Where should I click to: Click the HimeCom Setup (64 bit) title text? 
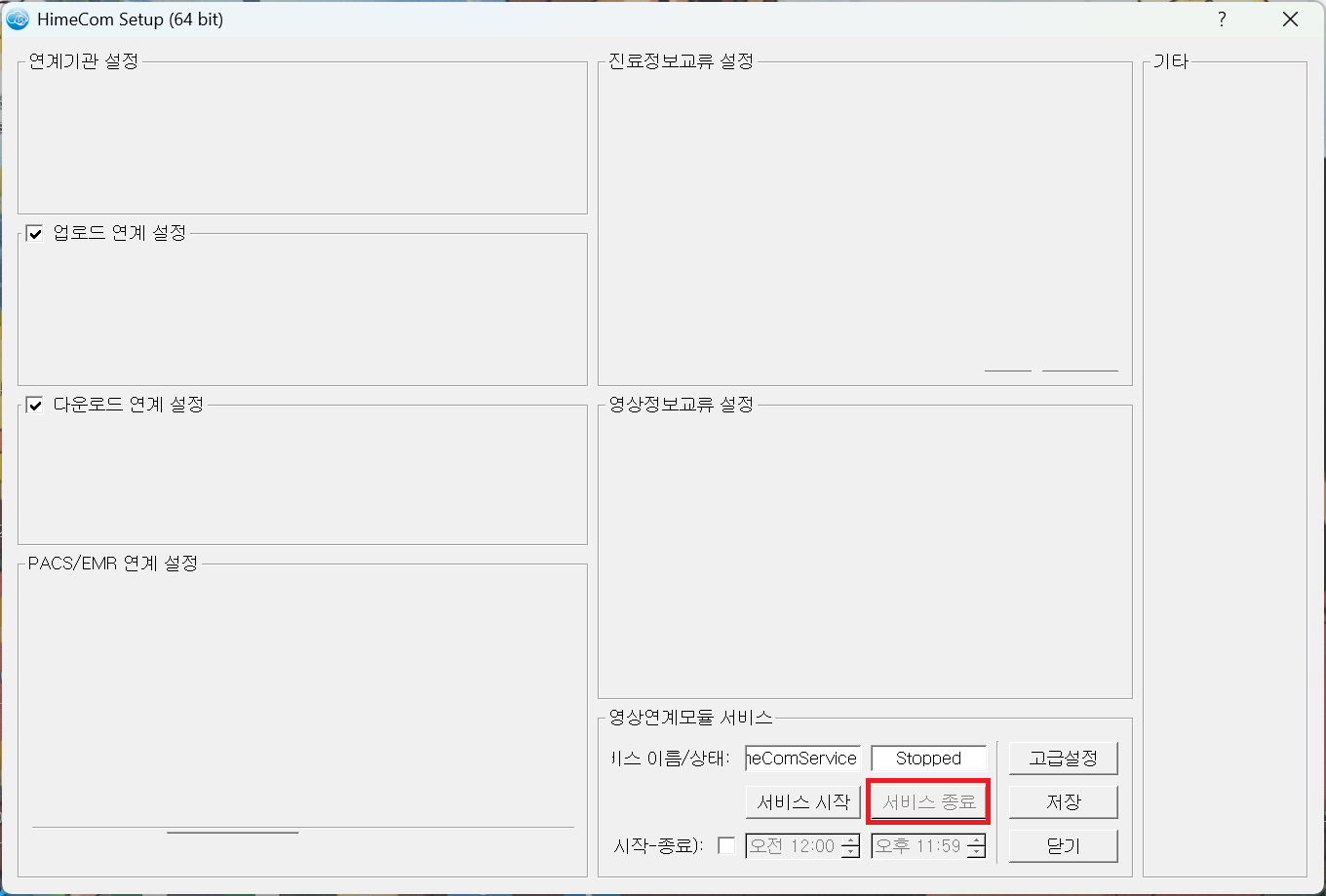click(x=131, y=19)
